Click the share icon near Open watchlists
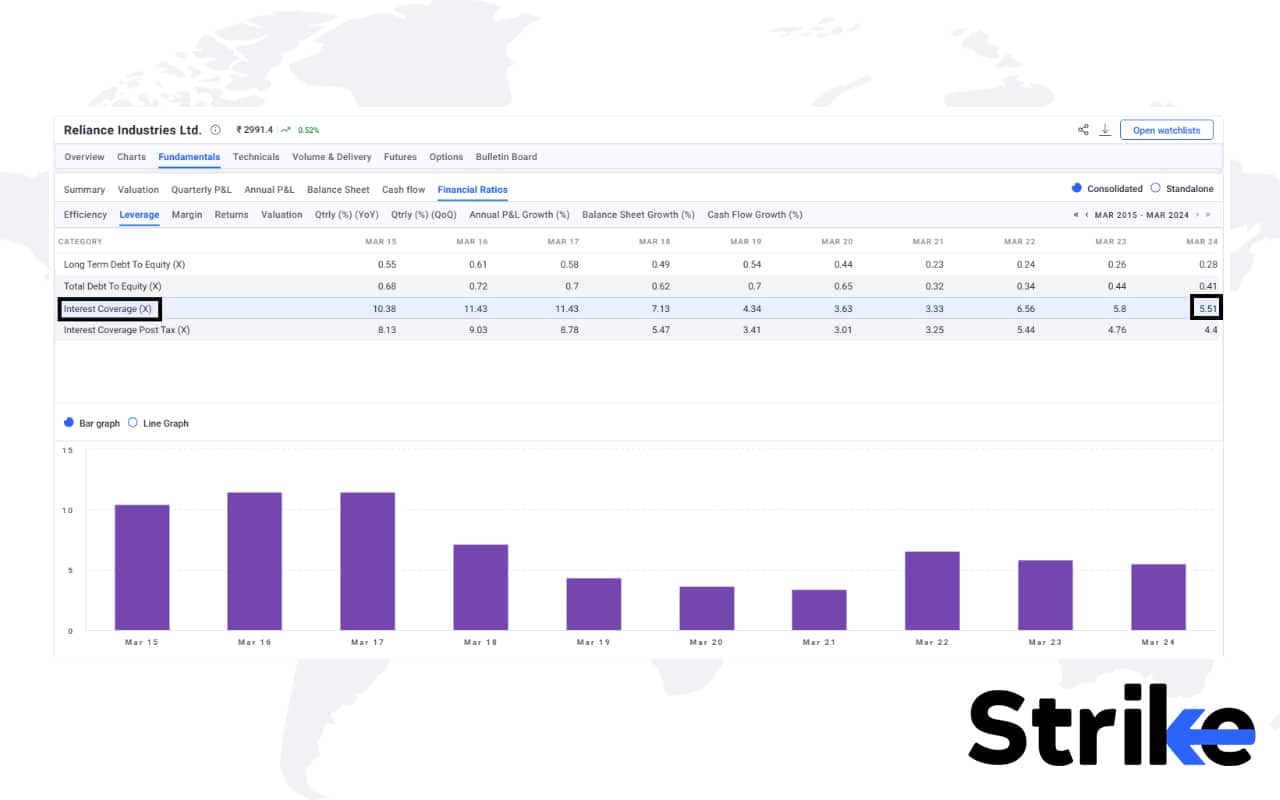The width and height of the screenshot is (1280, 800). pyautogui.click(x=1083, y=129)
